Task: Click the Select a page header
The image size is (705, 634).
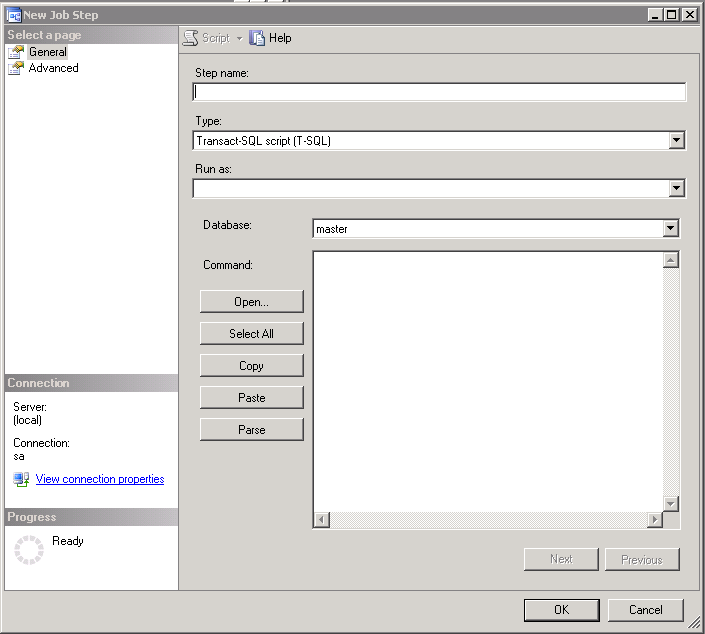Action: click(x=91, y=35)
